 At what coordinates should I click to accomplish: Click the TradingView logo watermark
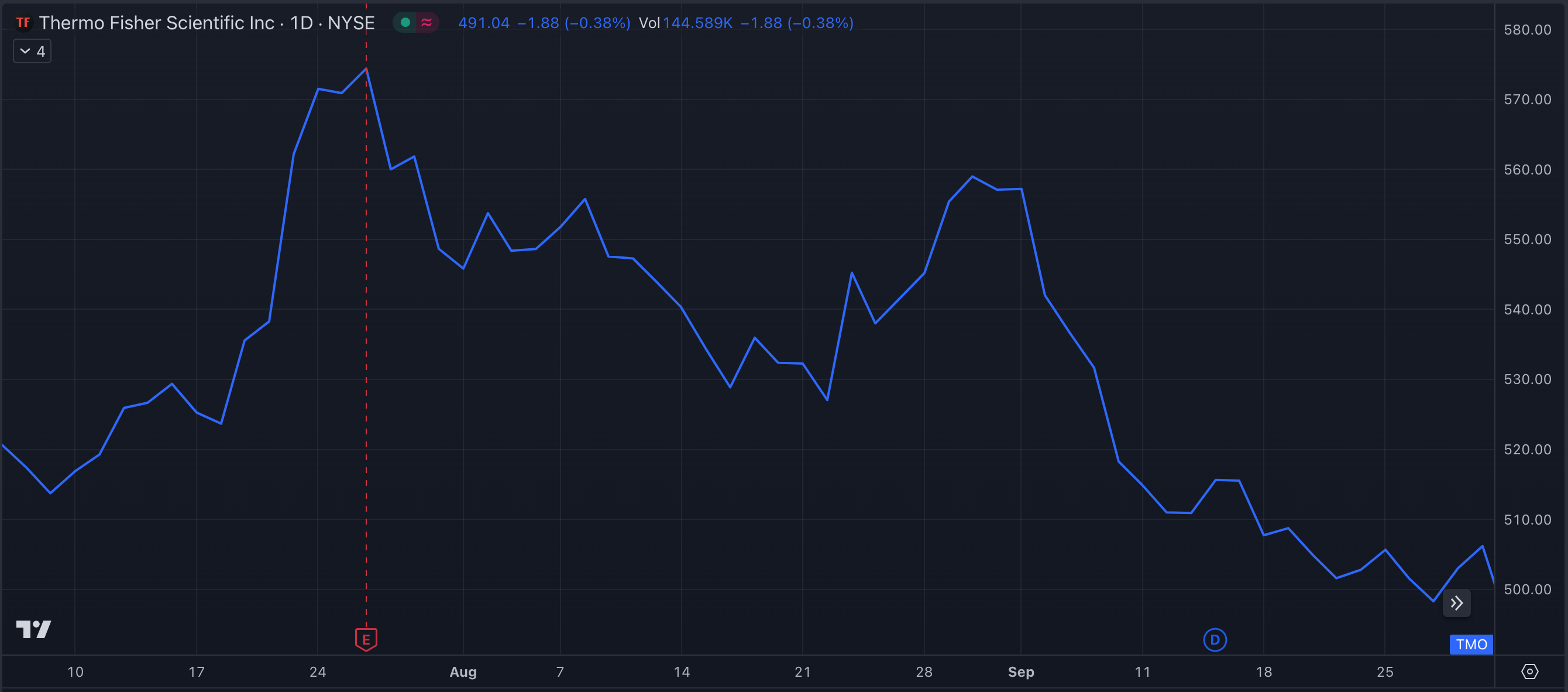[35, 630]
